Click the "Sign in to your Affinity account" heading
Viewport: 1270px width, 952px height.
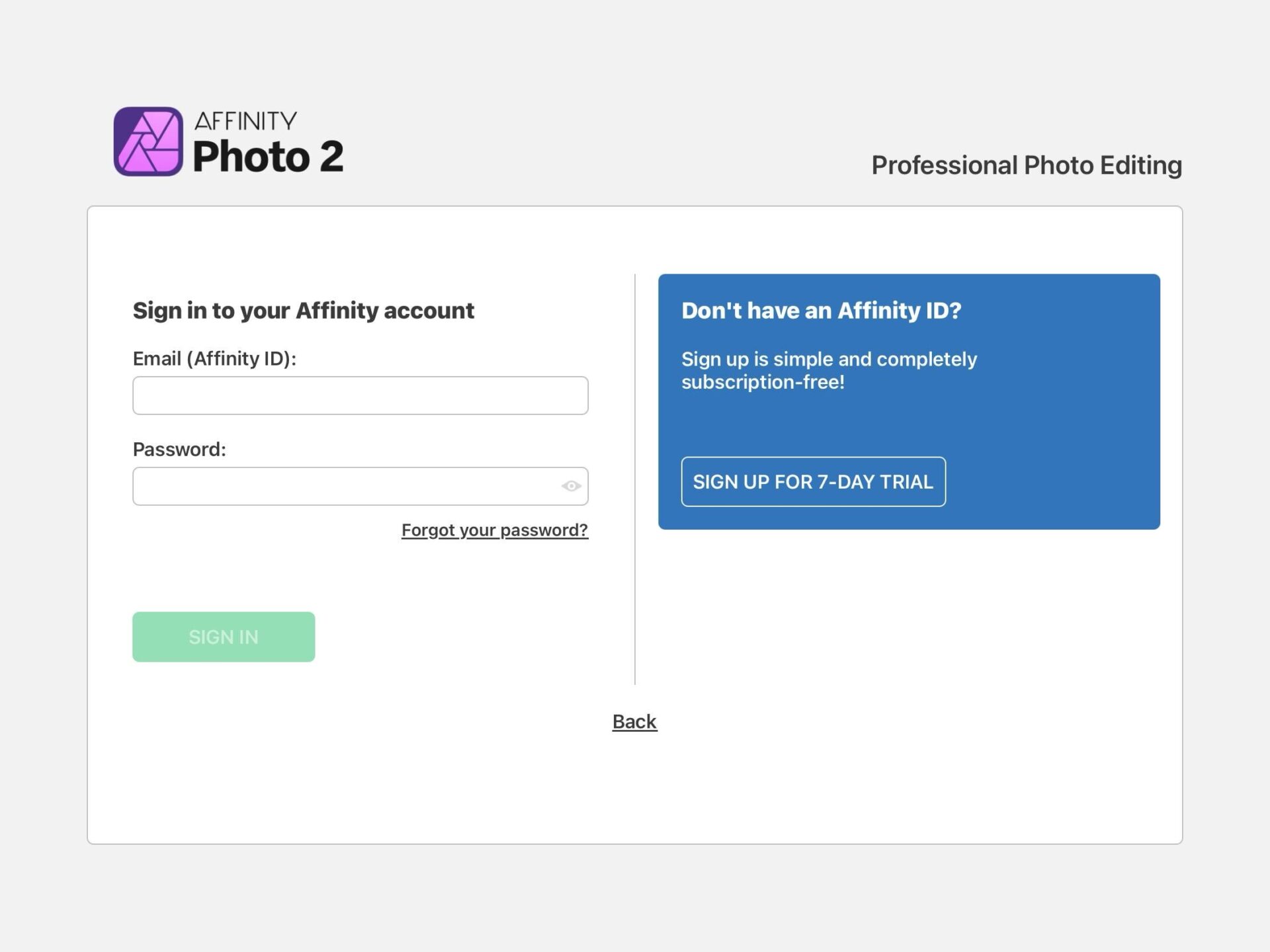point(303,311)
